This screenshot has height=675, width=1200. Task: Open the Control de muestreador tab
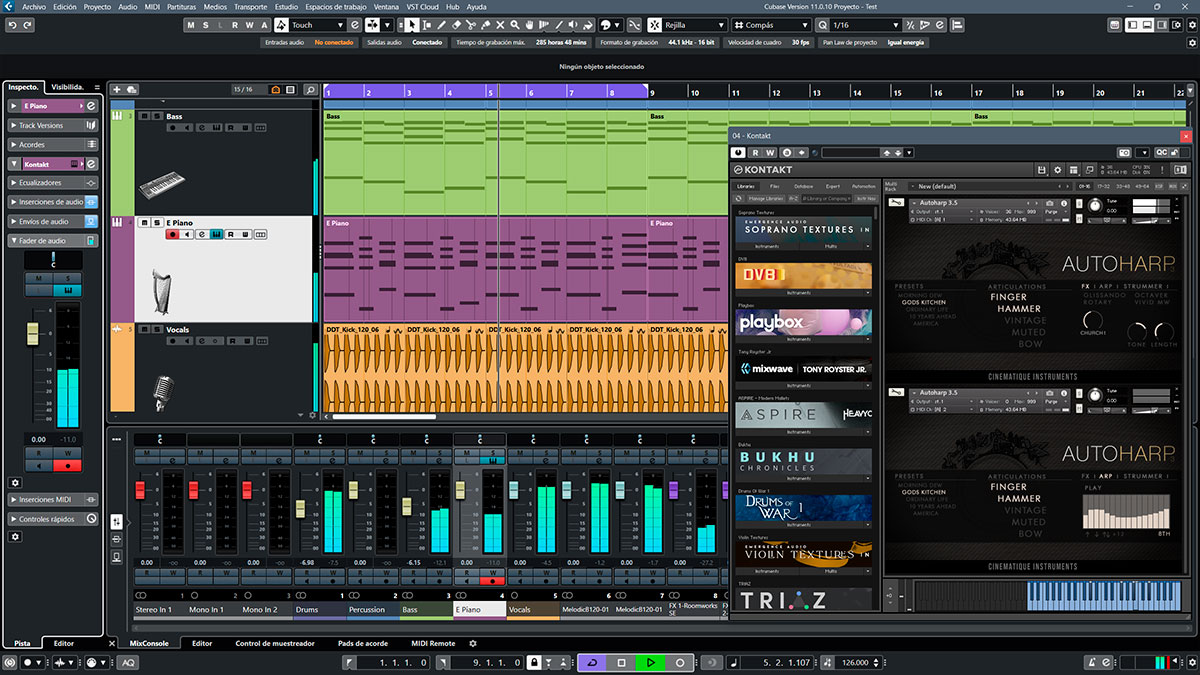pos(275,643)
